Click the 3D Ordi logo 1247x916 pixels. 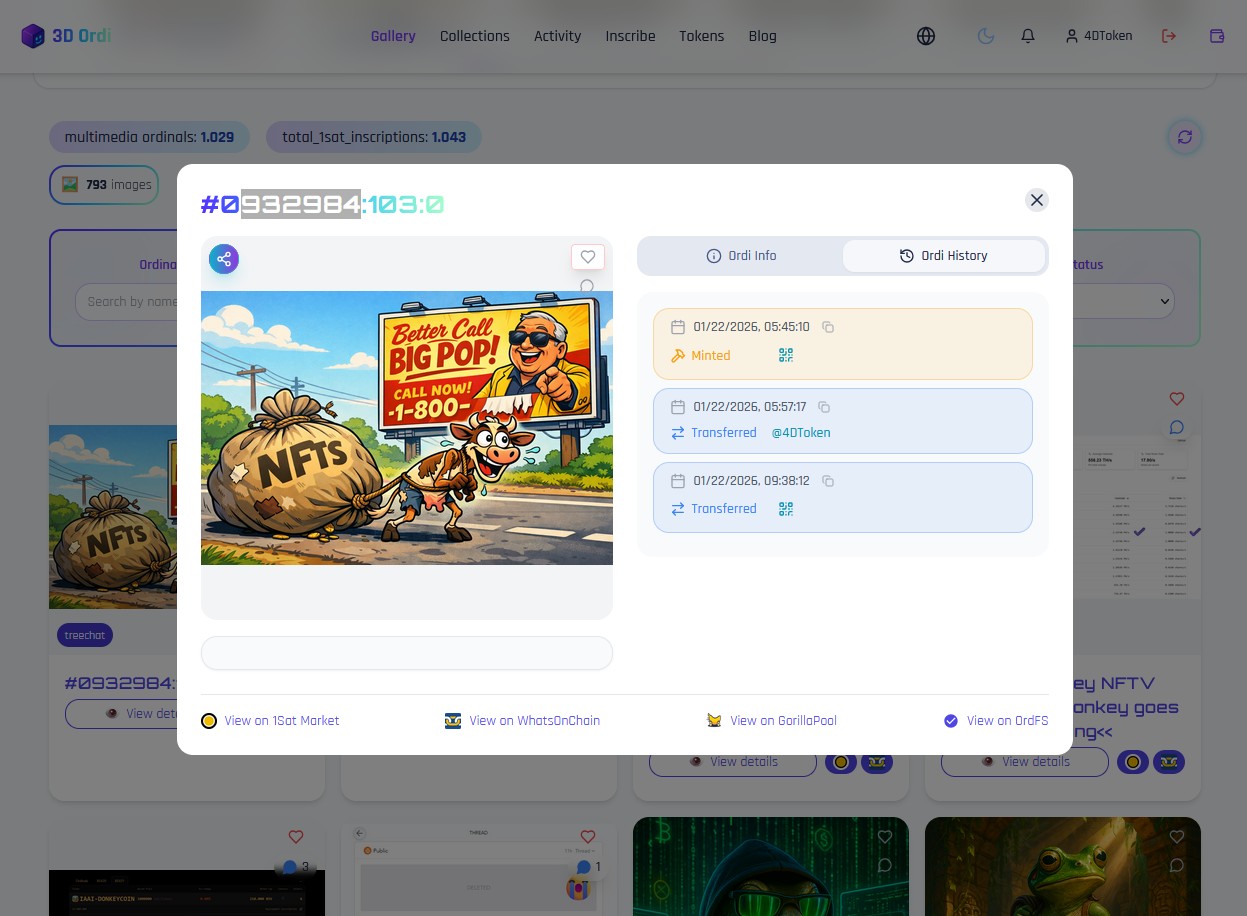(66, 36)
